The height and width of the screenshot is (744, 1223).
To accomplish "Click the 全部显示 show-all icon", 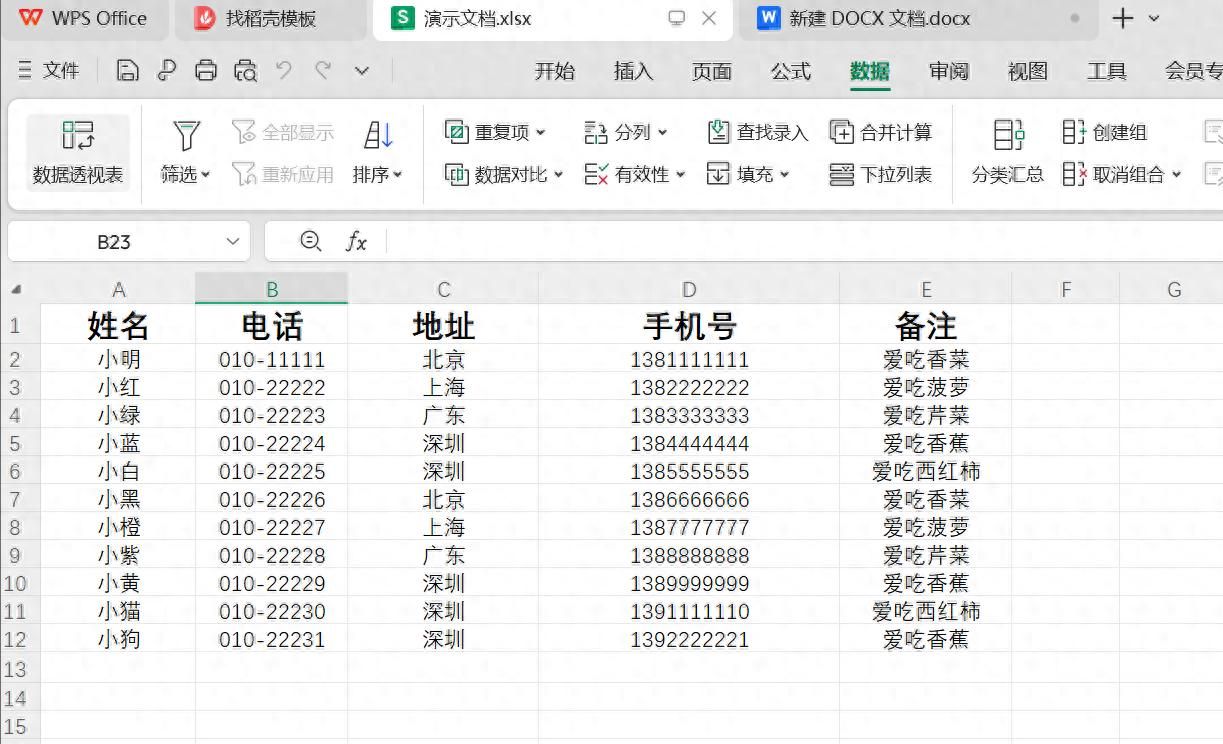I will coord(244,131).
